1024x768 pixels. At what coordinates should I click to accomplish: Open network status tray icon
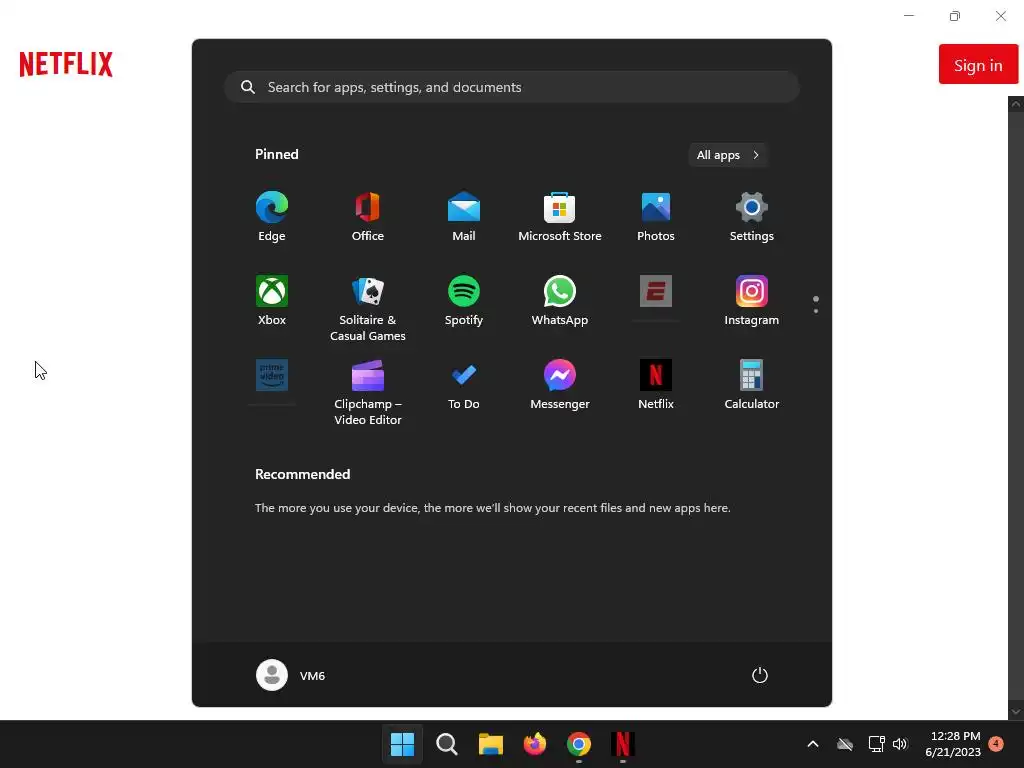(x=876, y=744)
